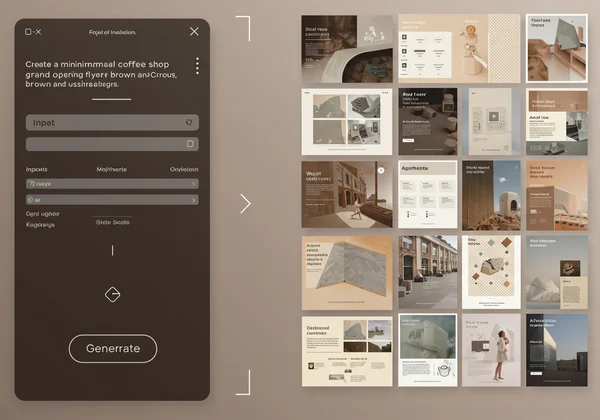Select the Inpcets tab
Screen dimensions: 600x420
(x=36, y=169)
